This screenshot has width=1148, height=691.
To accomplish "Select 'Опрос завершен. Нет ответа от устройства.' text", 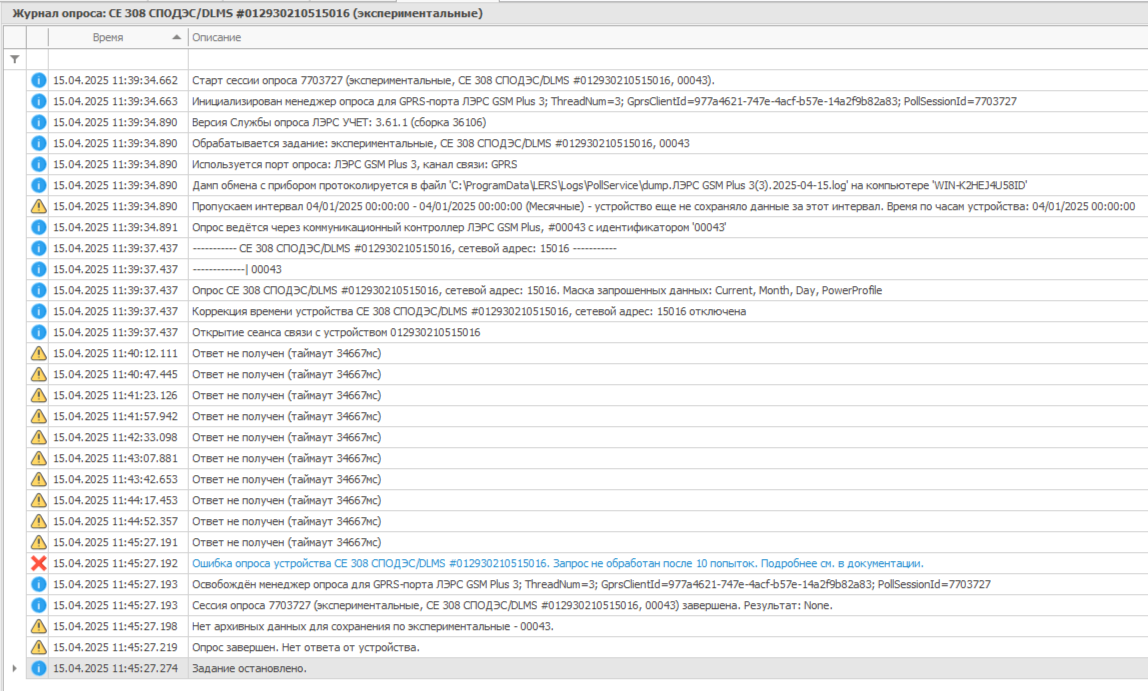I will (x=305, y=648).
